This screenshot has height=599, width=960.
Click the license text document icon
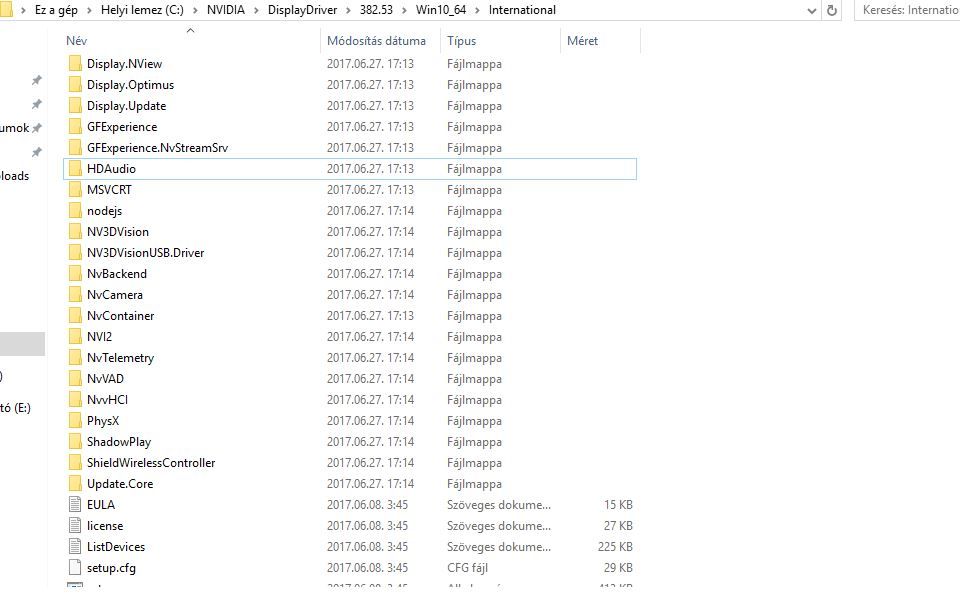75,526
